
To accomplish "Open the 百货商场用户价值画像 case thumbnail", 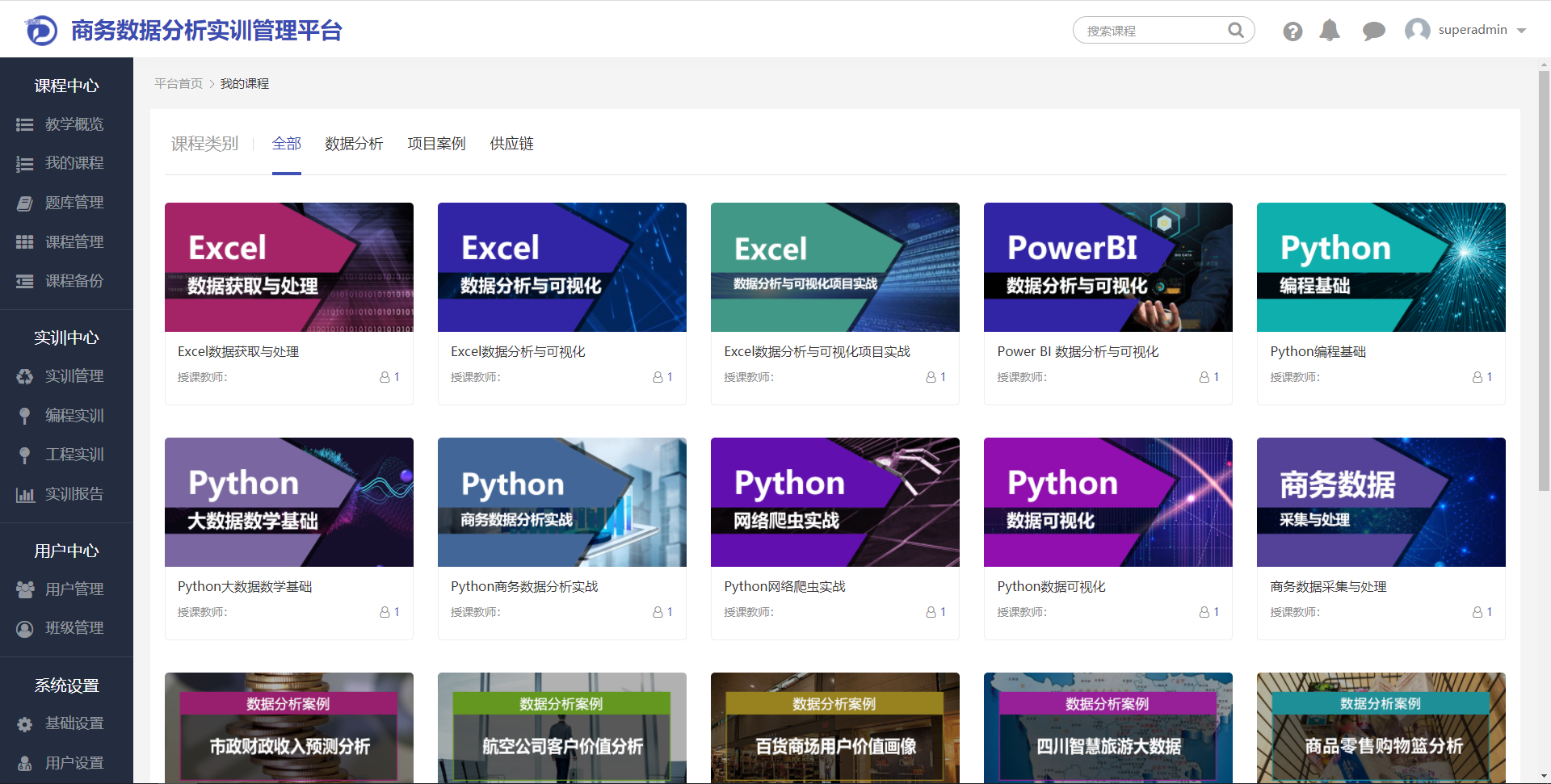I will (x=835, y=728).
